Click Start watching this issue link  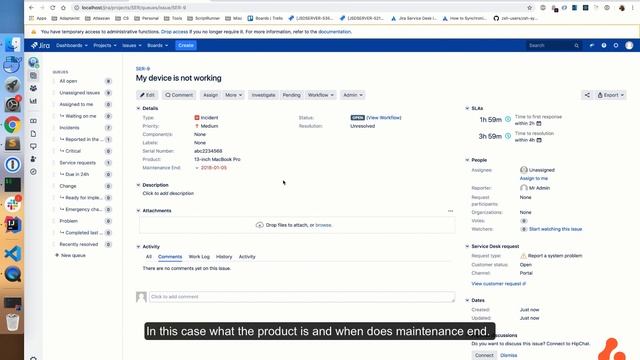[x=555, y=229]
